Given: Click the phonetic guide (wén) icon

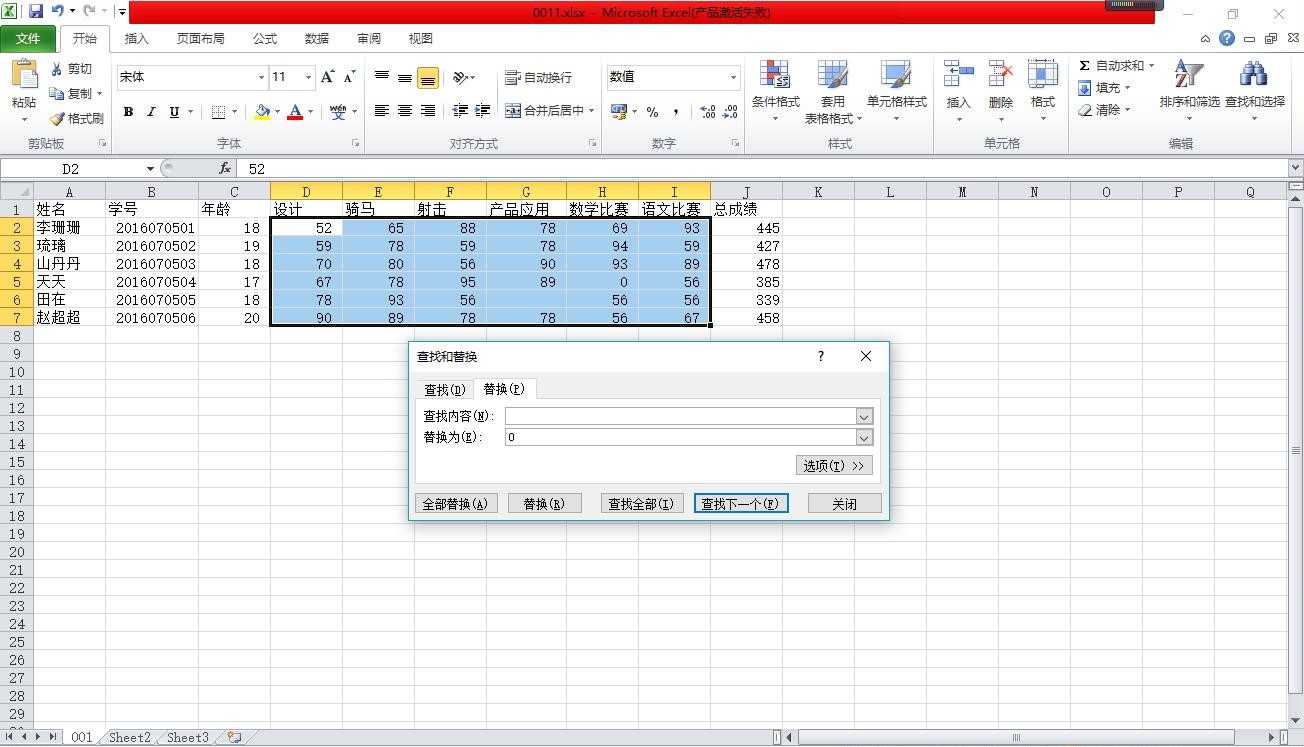Looking at the screenshot, I should tap(338, 112).
